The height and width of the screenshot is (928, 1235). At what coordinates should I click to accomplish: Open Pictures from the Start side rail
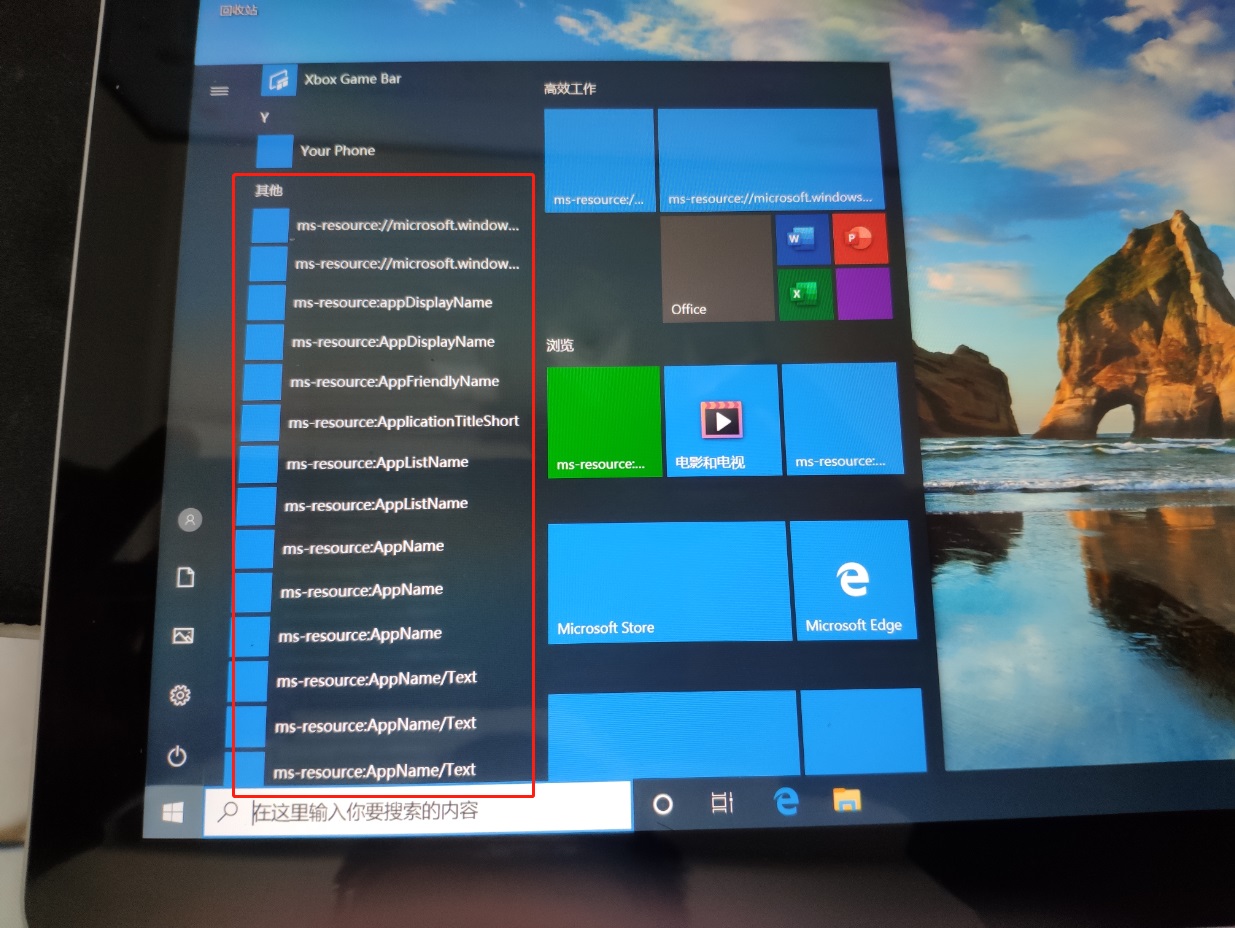point(182,635)
